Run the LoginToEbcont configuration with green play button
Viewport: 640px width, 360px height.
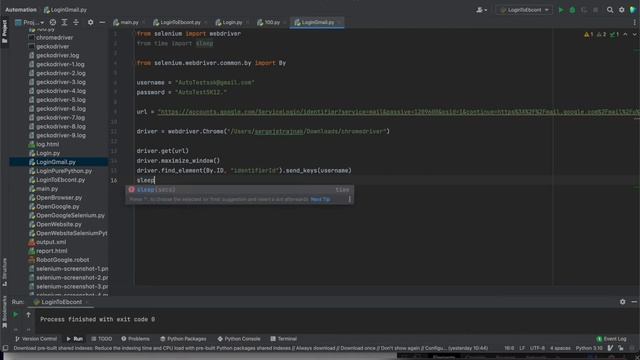pos(561,10)
